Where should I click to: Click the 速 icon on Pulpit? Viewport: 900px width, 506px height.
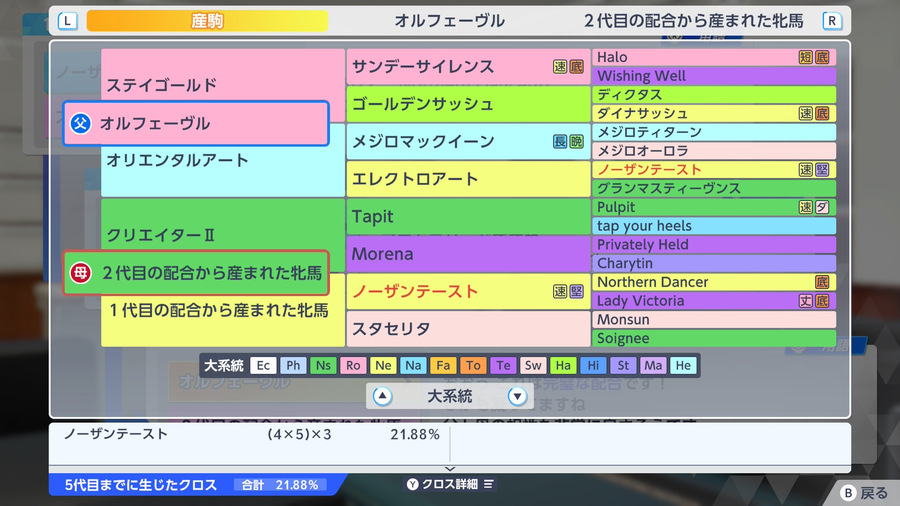[x=806, y=207]
